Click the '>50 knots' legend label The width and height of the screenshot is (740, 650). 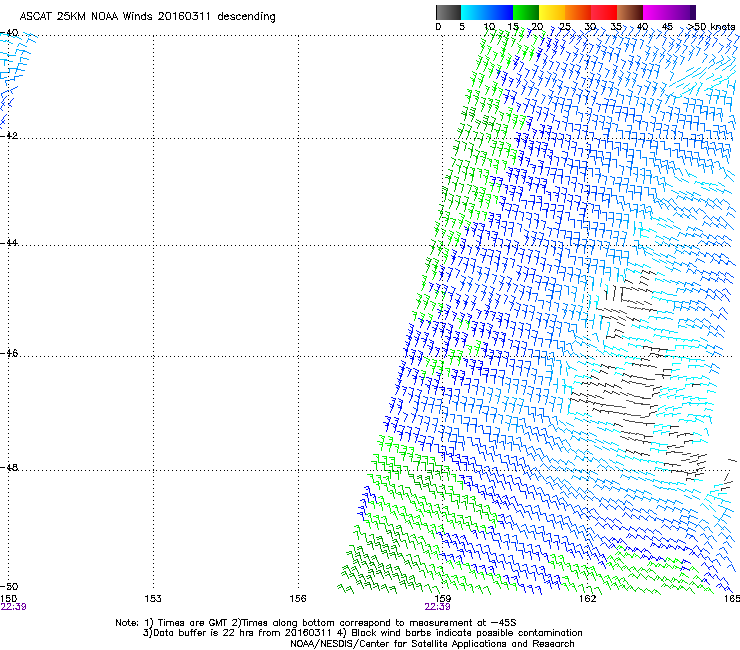click(x=711, y=27)
